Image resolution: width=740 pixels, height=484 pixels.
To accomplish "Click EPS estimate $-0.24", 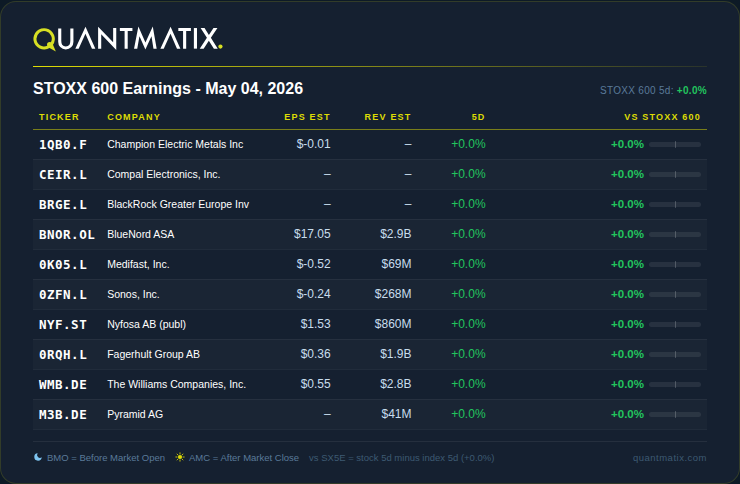I will click(313, 294).
